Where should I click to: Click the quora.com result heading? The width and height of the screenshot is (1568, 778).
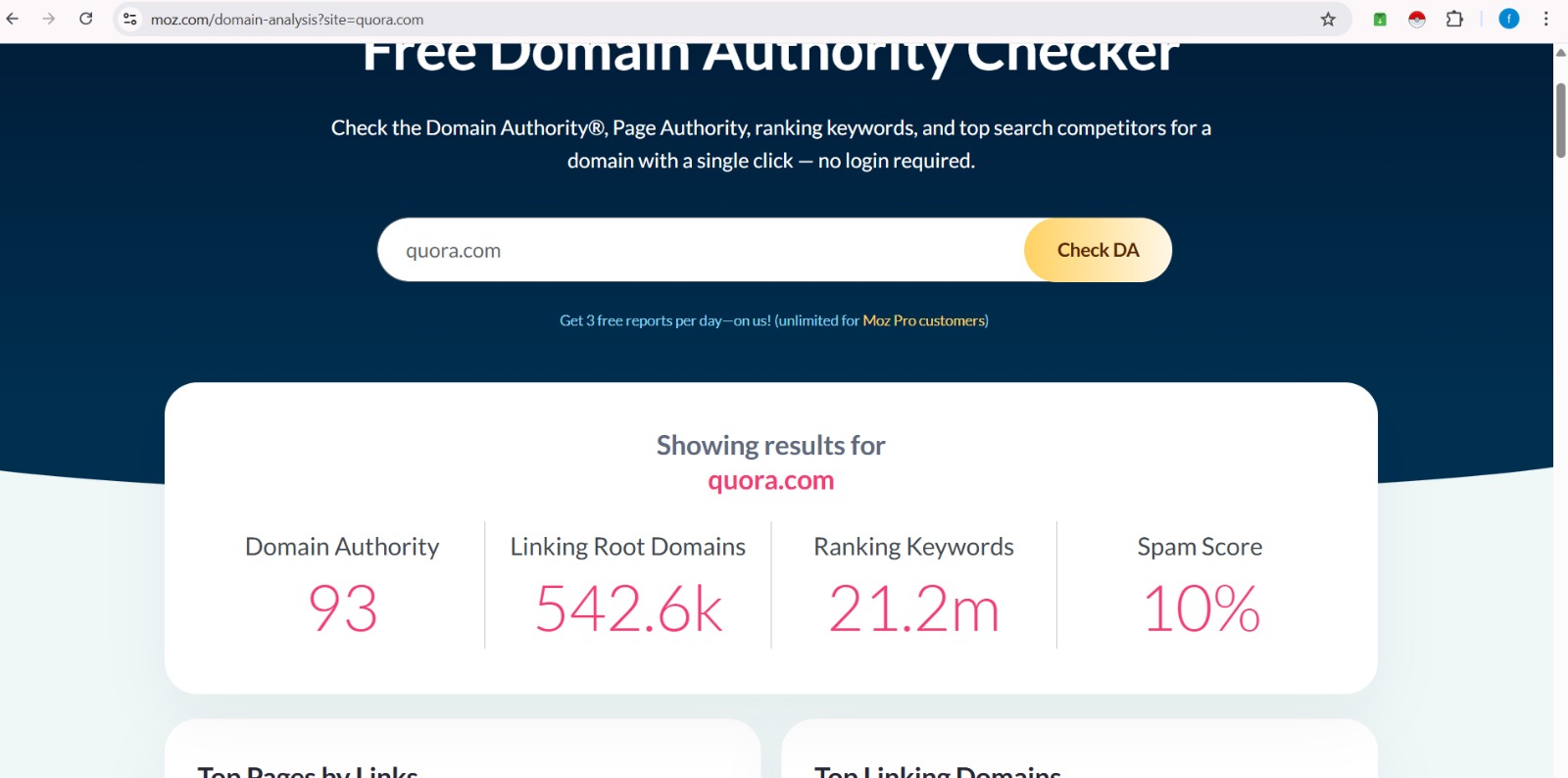tap(770, 481)
